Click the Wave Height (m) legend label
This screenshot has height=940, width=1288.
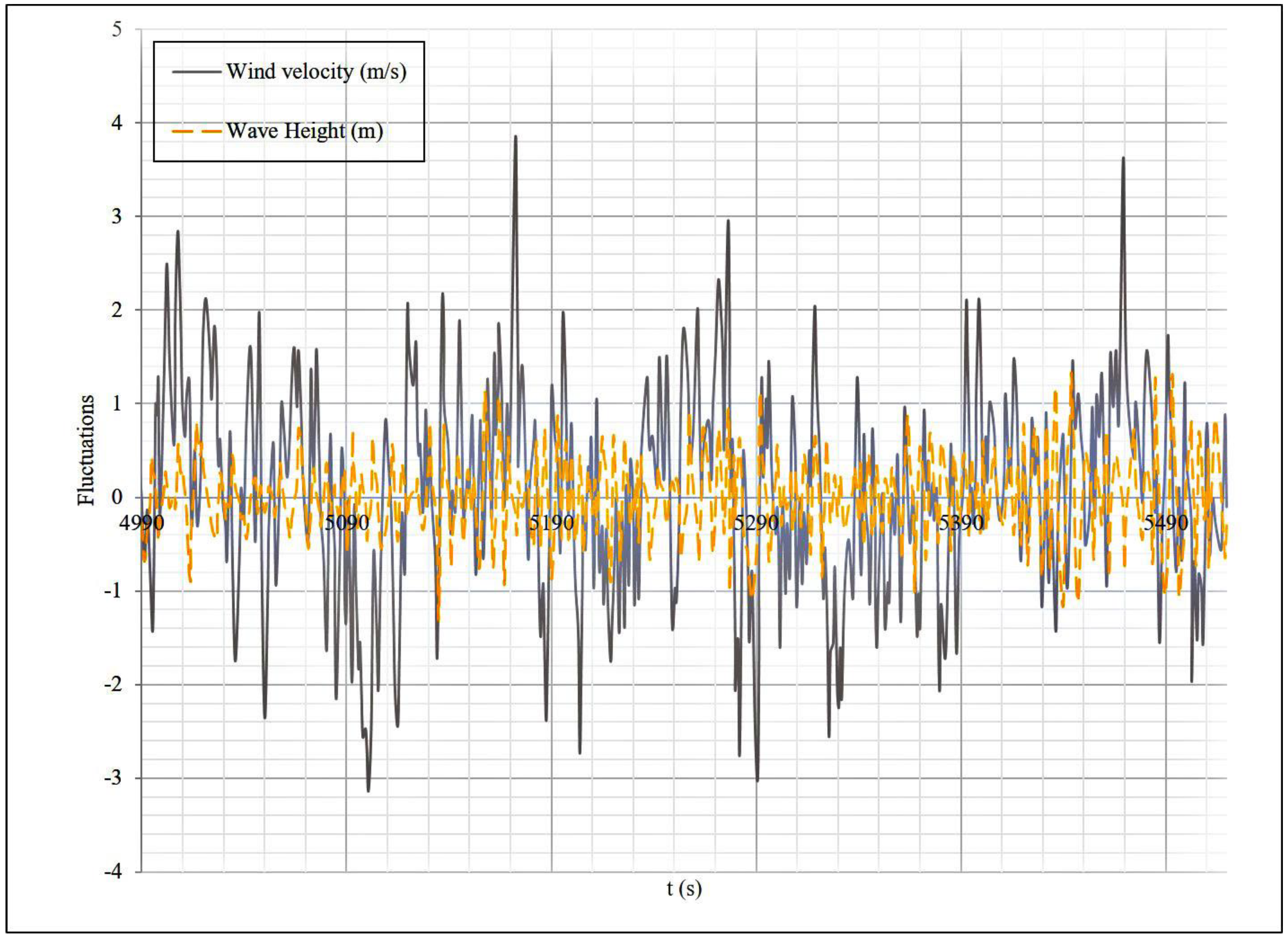point(304,132)
